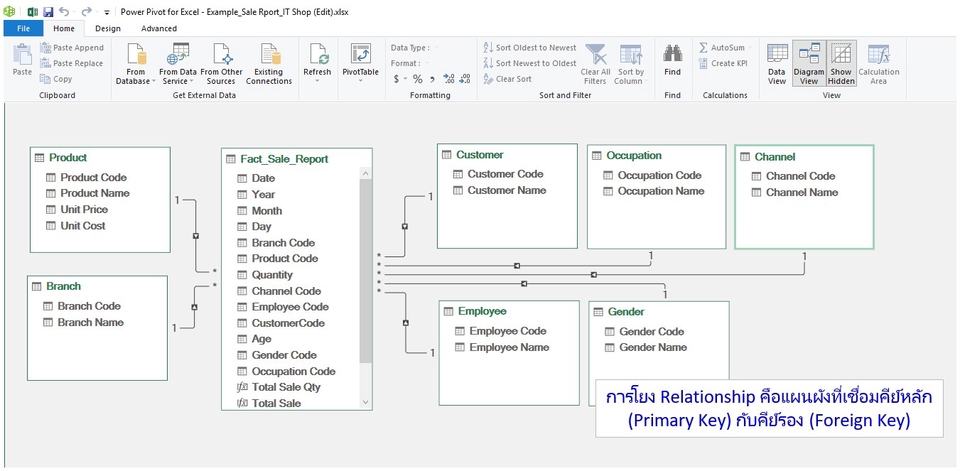Viewport: 960px width, 471px height.
Task: Switch to Excel workbook icon
Action: point(31,11)
